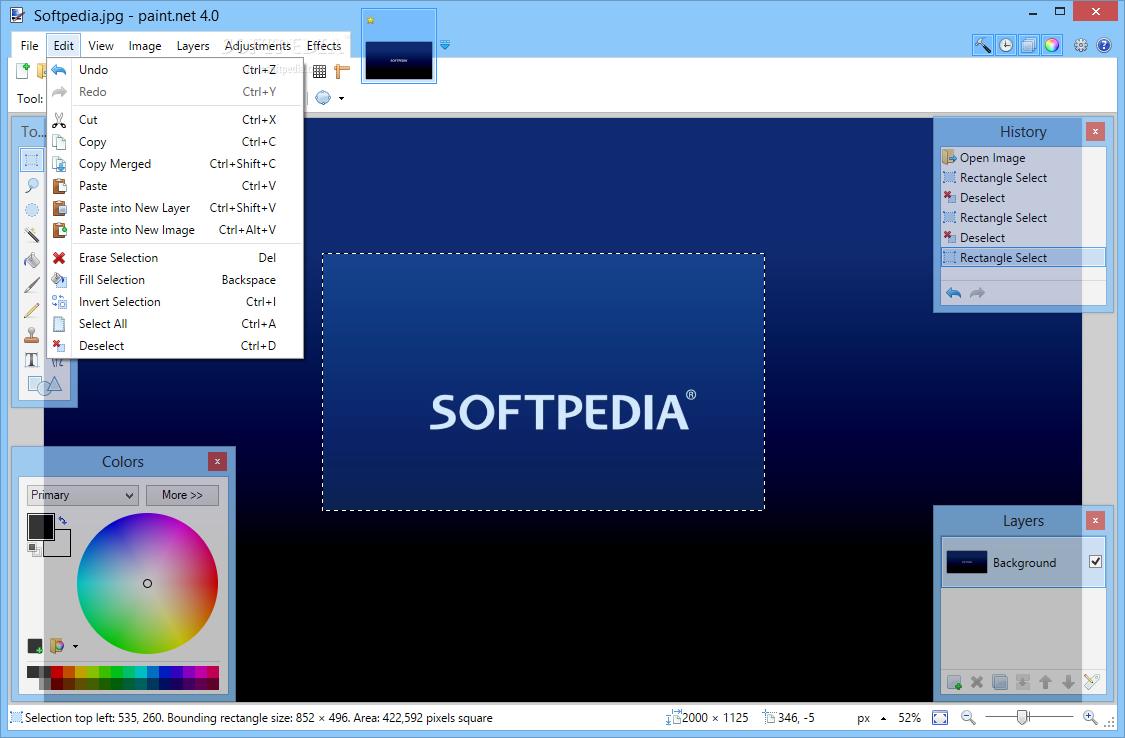Move layer down with arrow icon
Screen dimensions: 1125x738
(1068, 682)
